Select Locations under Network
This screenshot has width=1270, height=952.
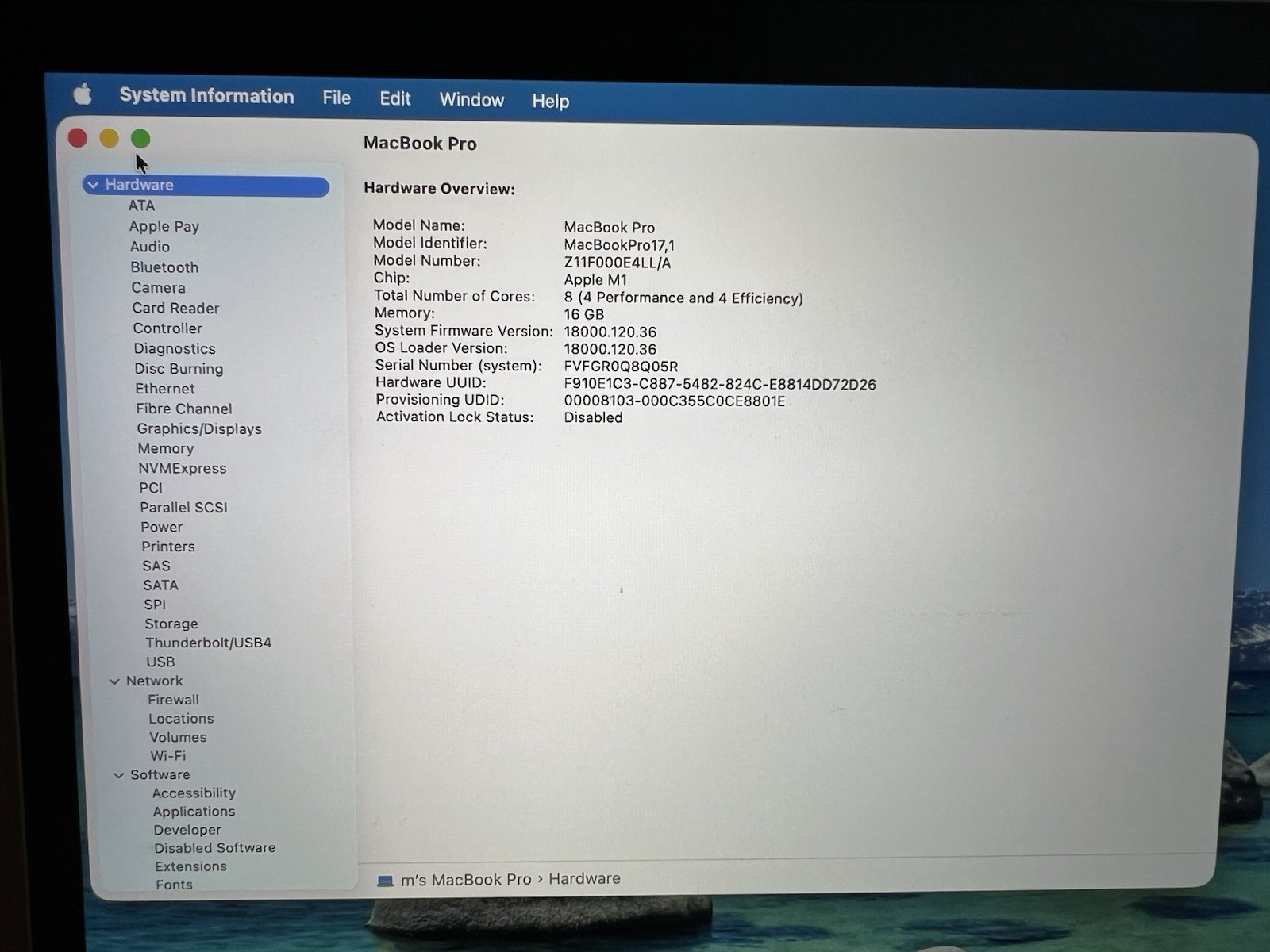point(182,719)
